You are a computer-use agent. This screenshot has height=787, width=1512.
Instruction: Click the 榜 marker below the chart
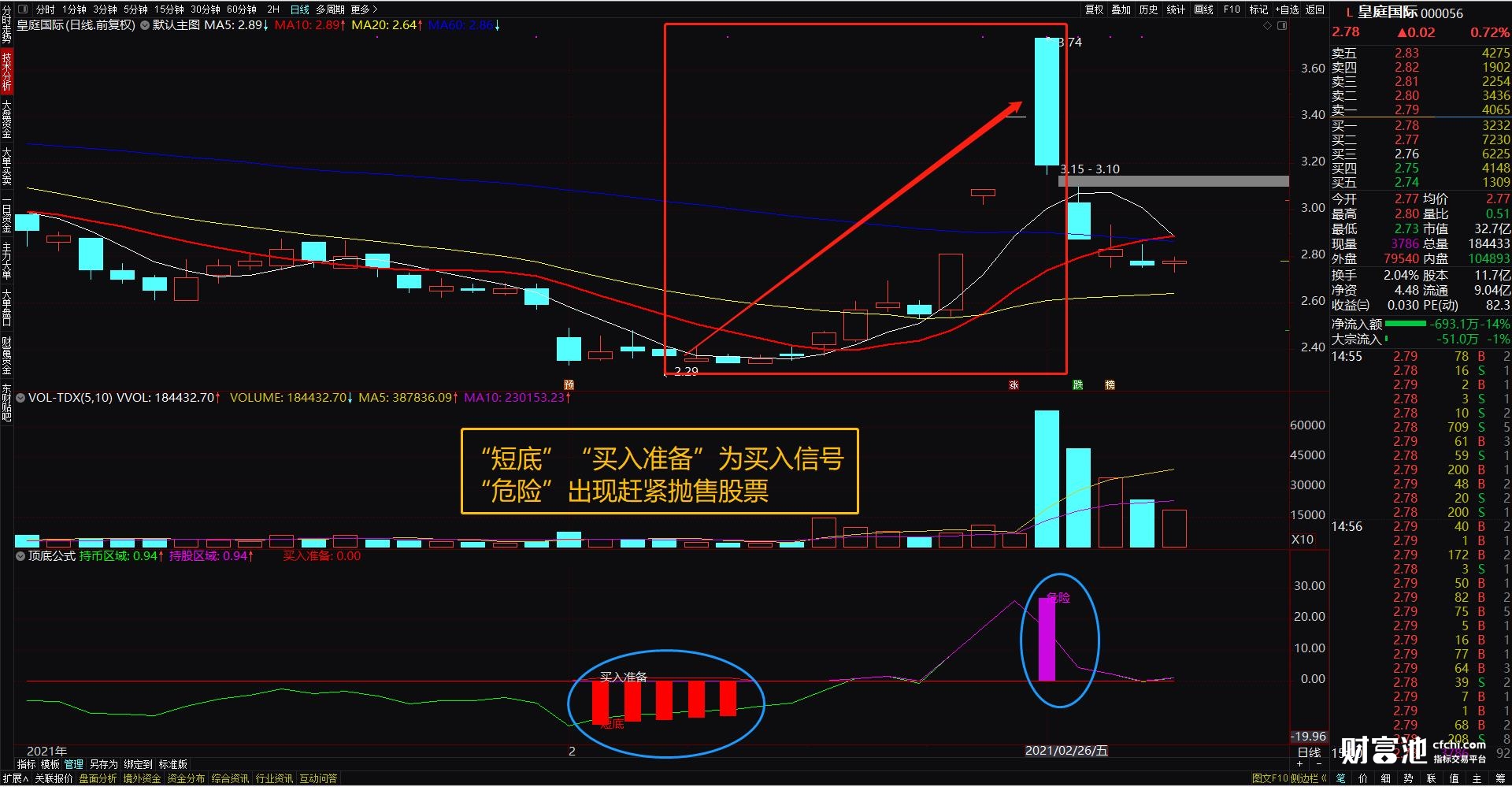(x=1110, y=385)
